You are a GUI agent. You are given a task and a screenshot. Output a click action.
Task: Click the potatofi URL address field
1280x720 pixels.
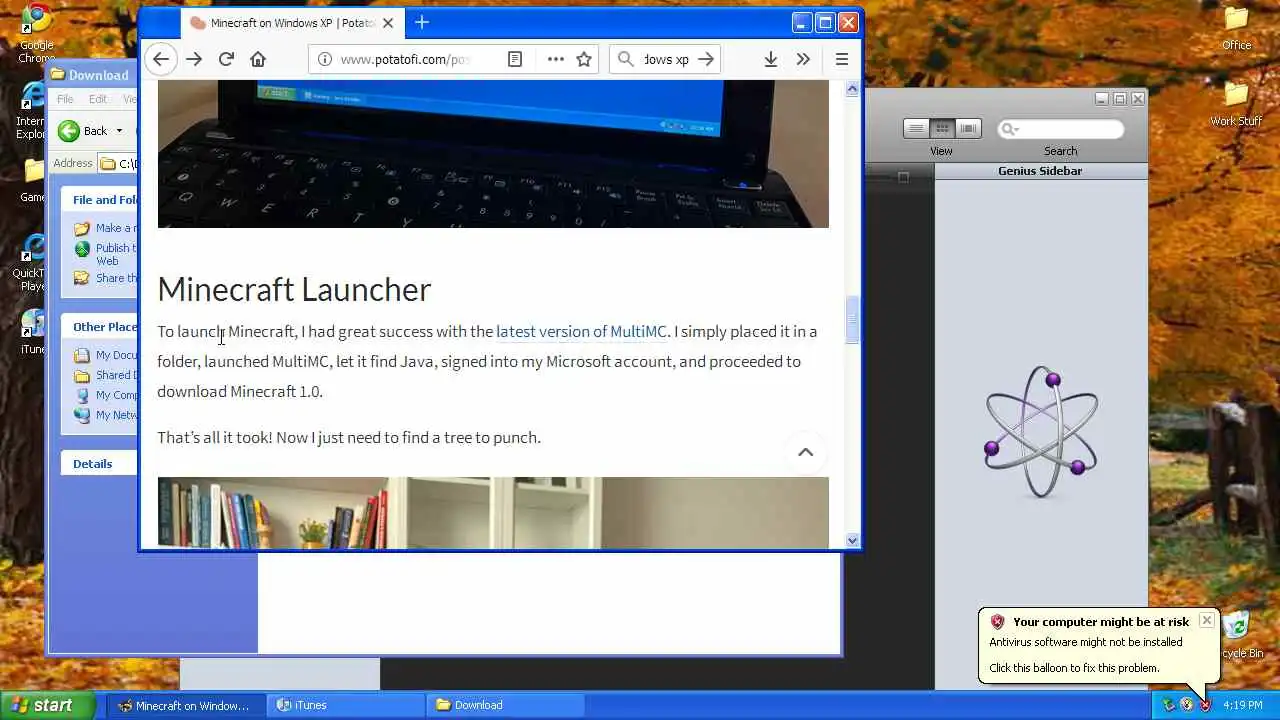tap(405, 59)
